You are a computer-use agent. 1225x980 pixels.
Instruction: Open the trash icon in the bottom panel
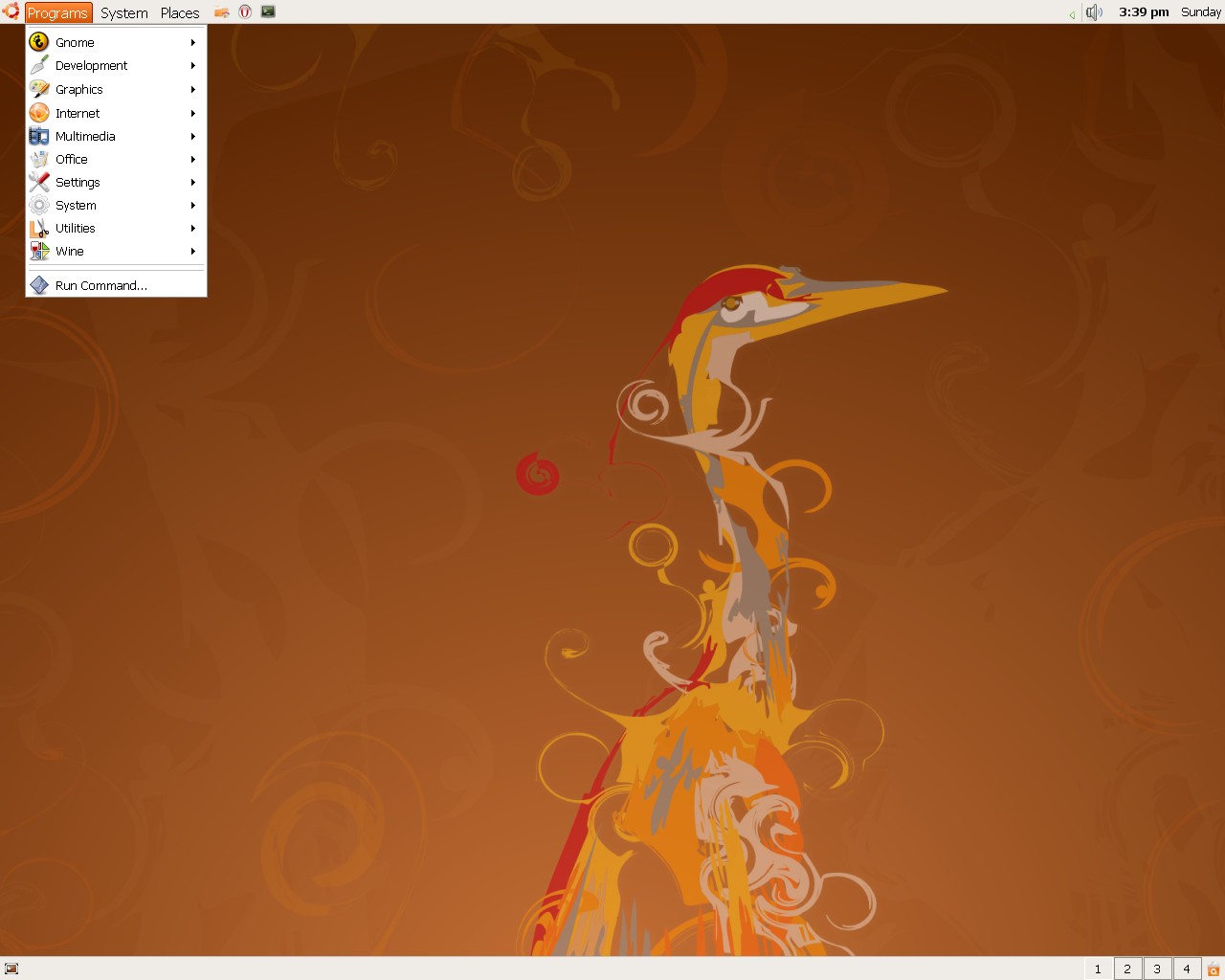coord(1214,969)
